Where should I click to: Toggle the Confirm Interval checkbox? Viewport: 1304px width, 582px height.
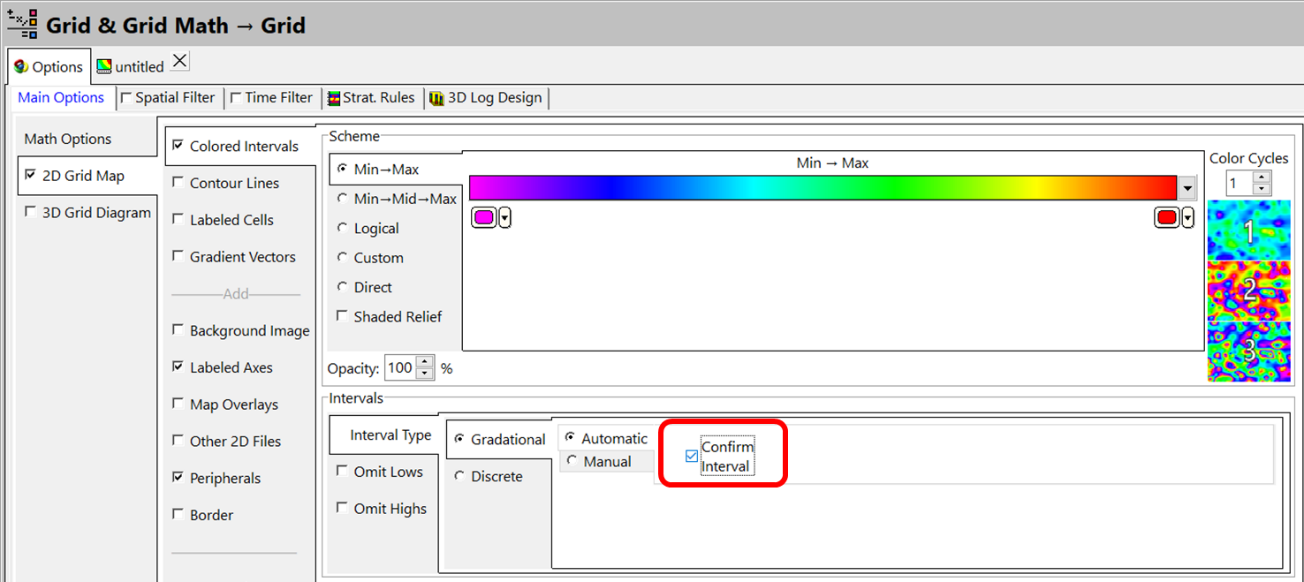(691, 457)
